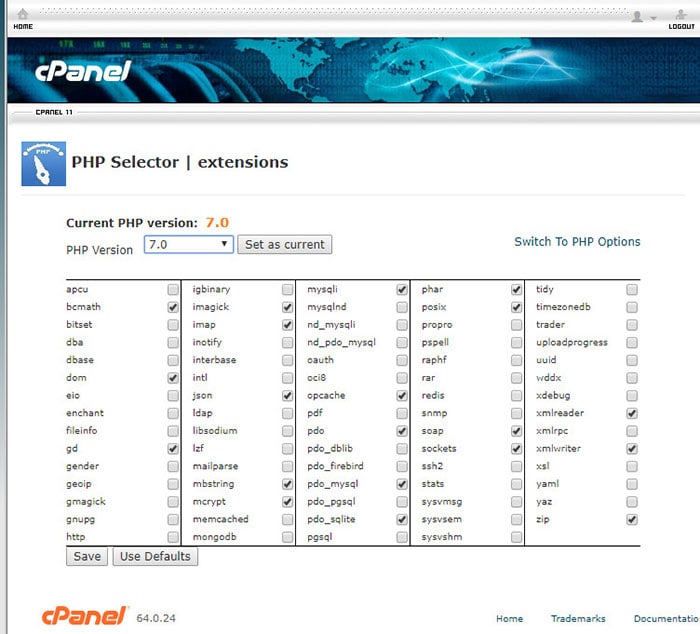Click the Home house icon
Image resolution: width=700 pixels, height=634 pixels.
click(23, 14)
